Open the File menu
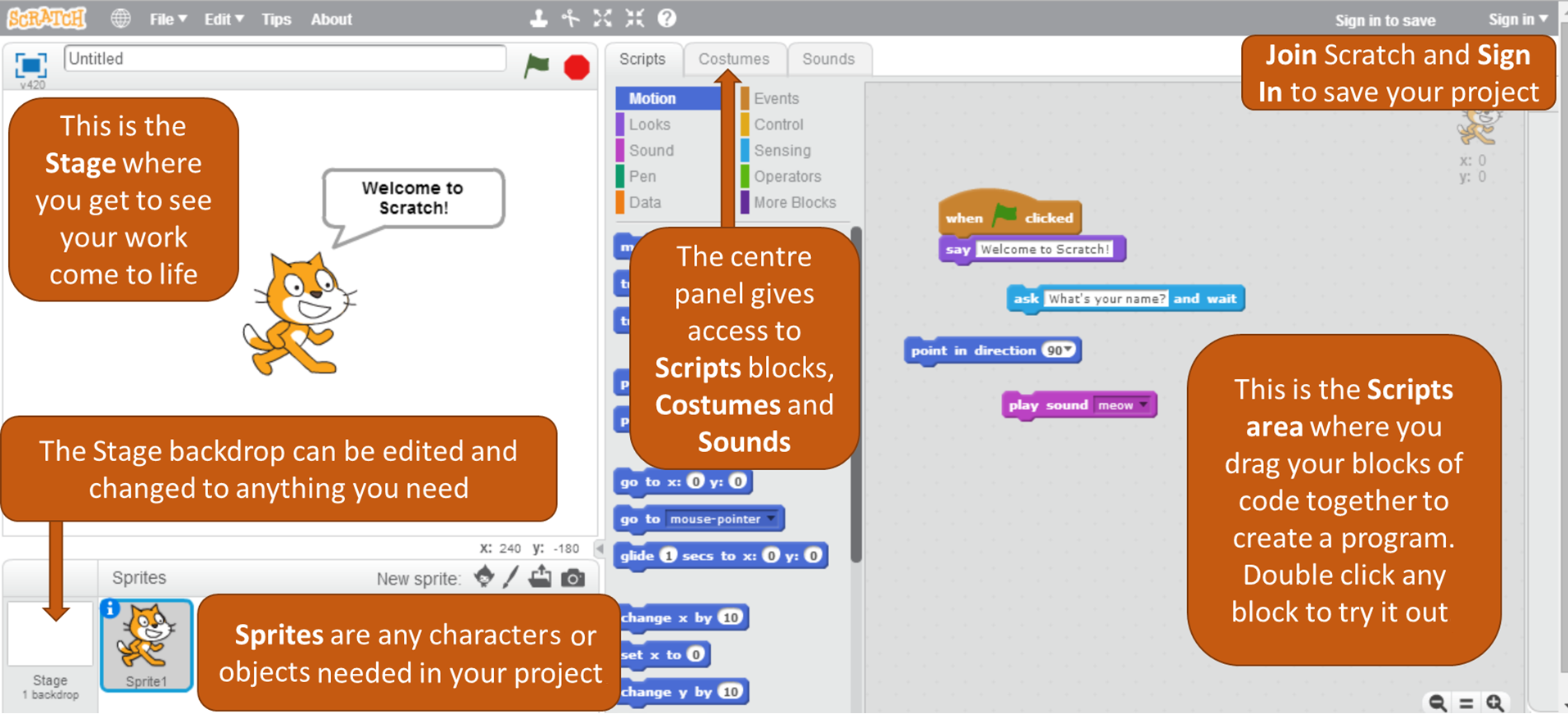The image size is (1568, 714). pos(168,20)
